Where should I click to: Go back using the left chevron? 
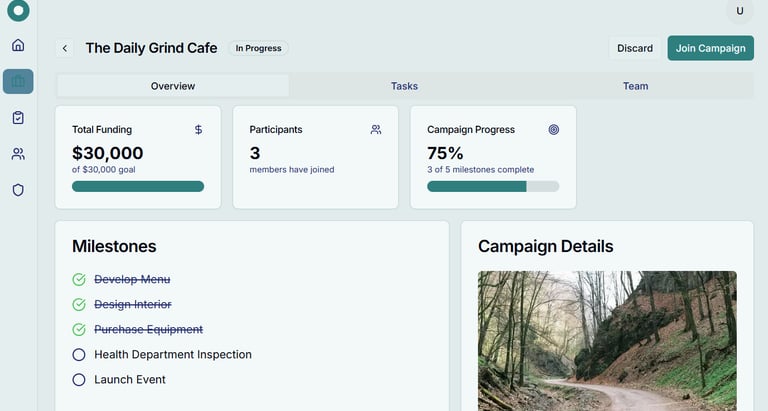(65, 48)
